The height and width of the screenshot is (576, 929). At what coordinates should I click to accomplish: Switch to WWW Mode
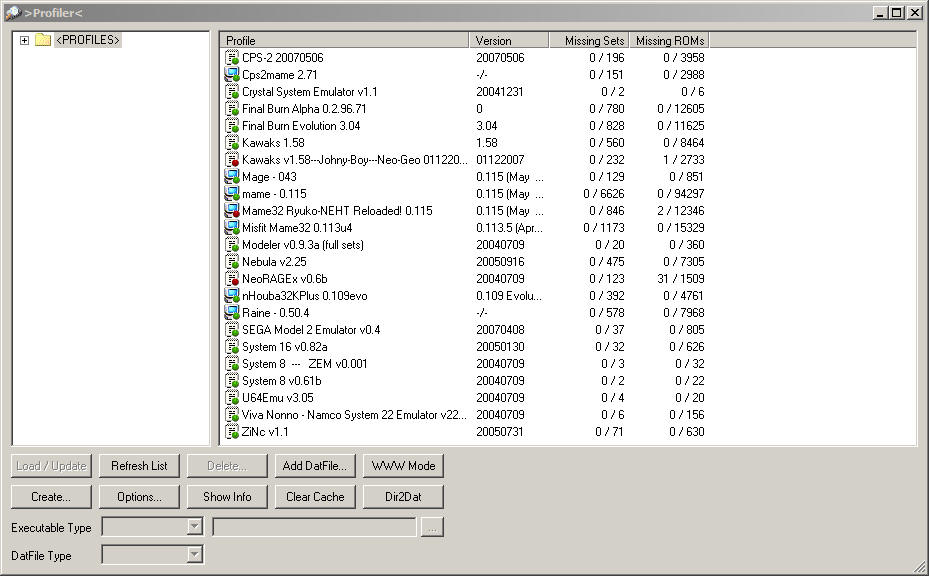pyautogui.click(x=403, y=466)
